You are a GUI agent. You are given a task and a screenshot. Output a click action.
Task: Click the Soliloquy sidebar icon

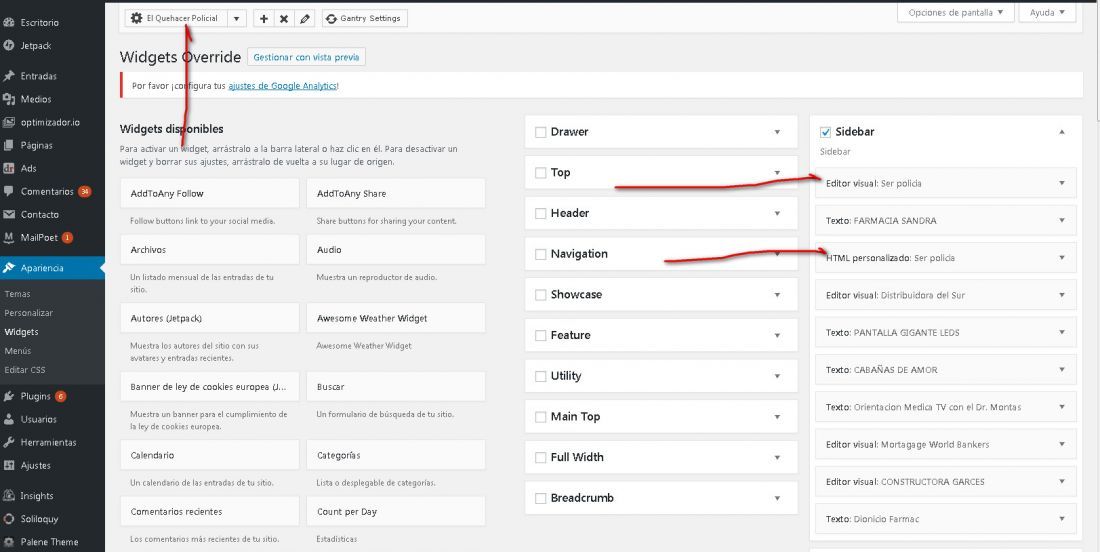point(9,519)
